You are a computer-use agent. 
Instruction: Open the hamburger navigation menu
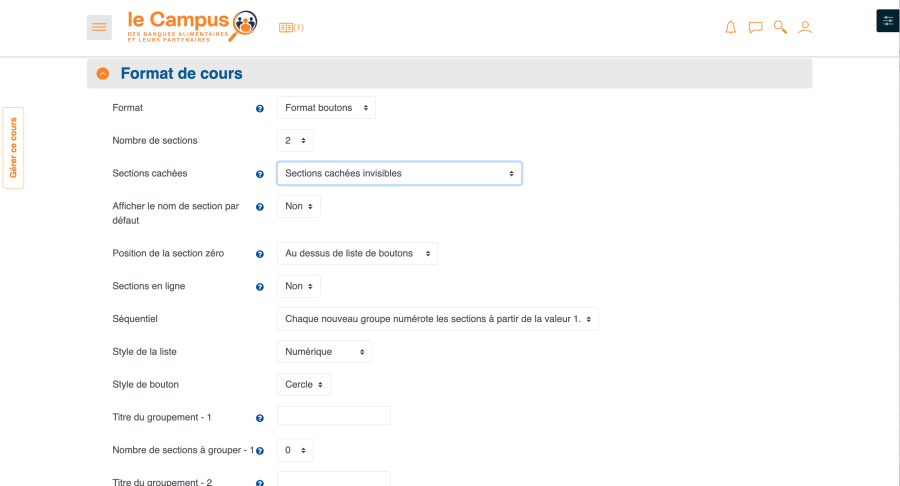tap(99, 27)
